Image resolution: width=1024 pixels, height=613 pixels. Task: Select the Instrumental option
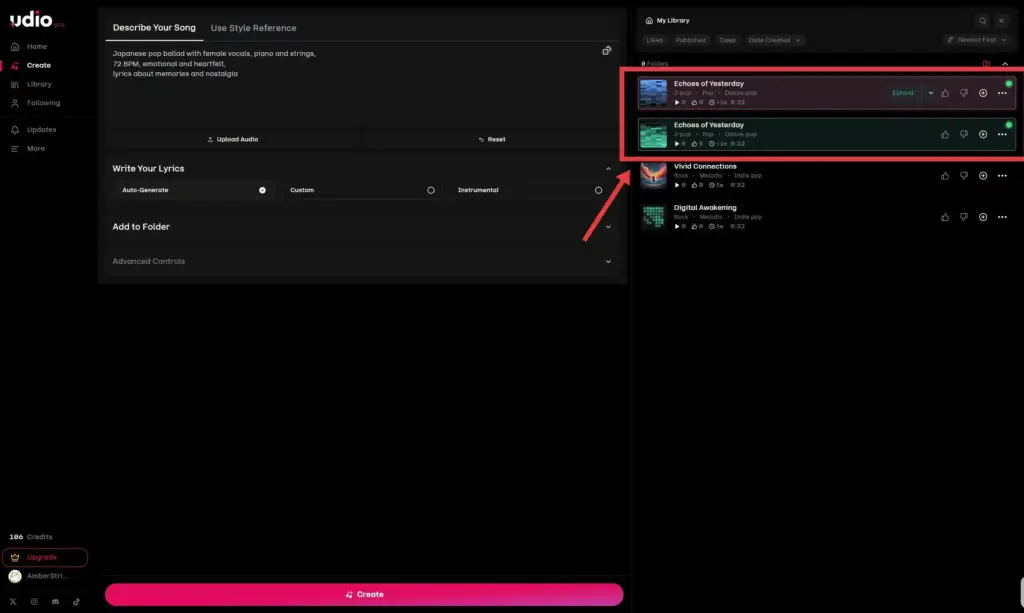[530, 191]
